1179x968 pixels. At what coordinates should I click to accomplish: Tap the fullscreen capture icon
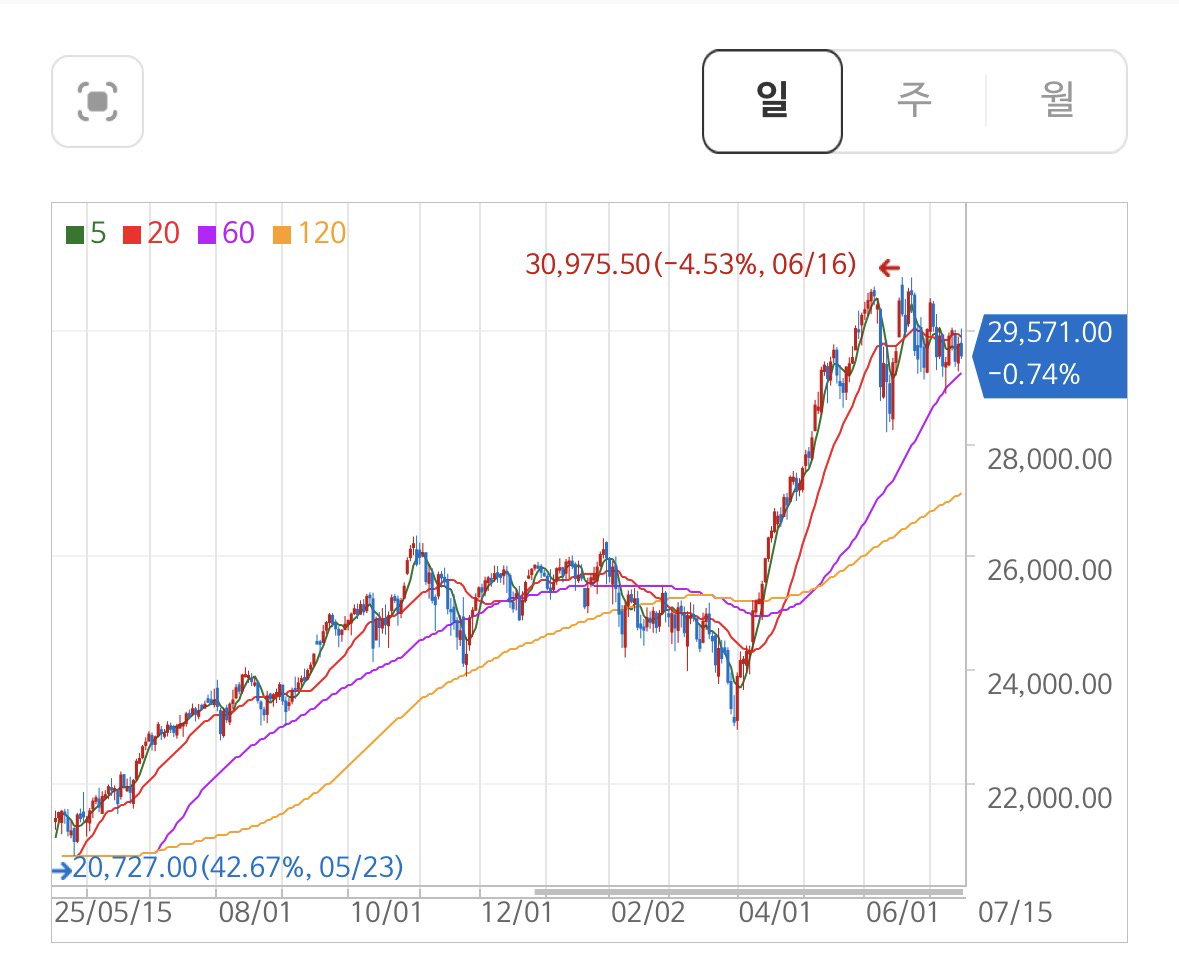pyautogui.click(x=97, y=101)
